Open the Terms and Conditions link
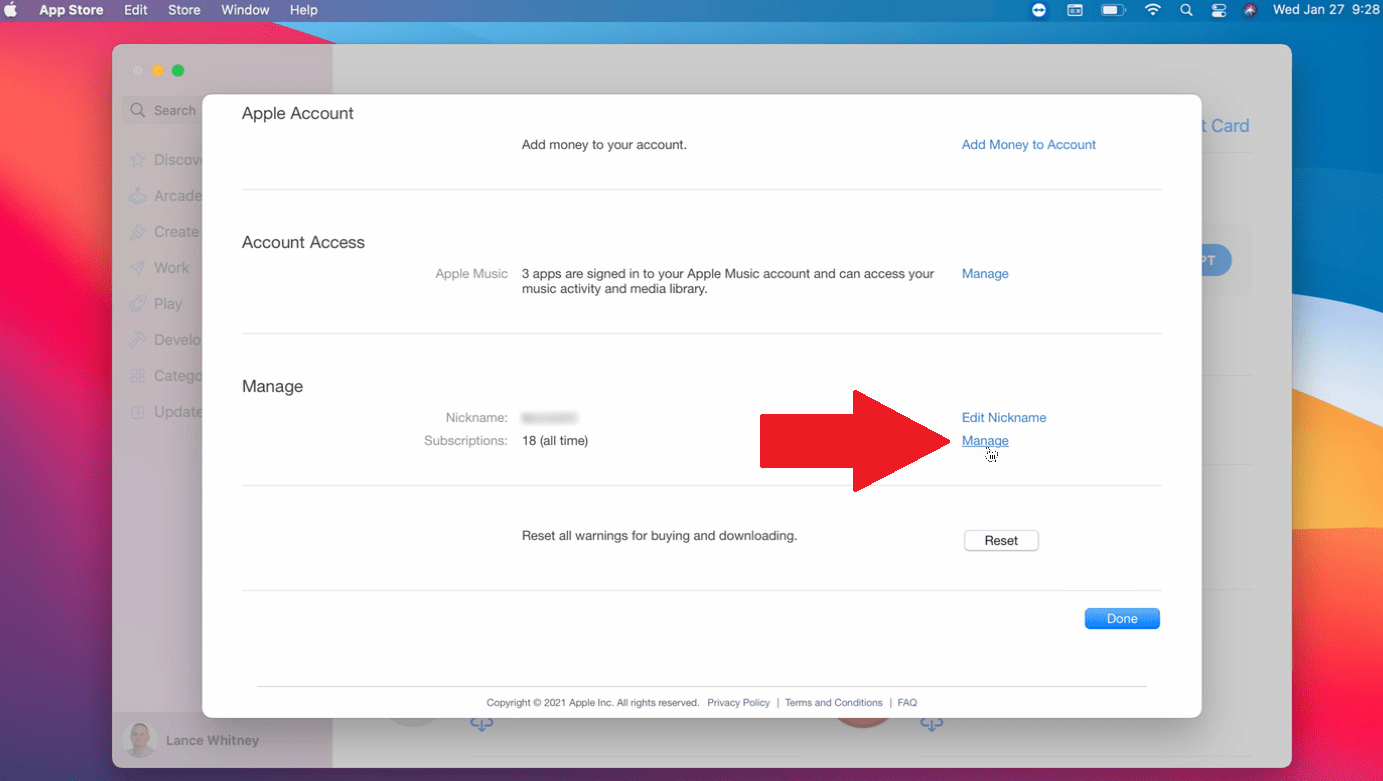Image resolution: width=1383 pixels, height=781 pixels. [833, 703]
